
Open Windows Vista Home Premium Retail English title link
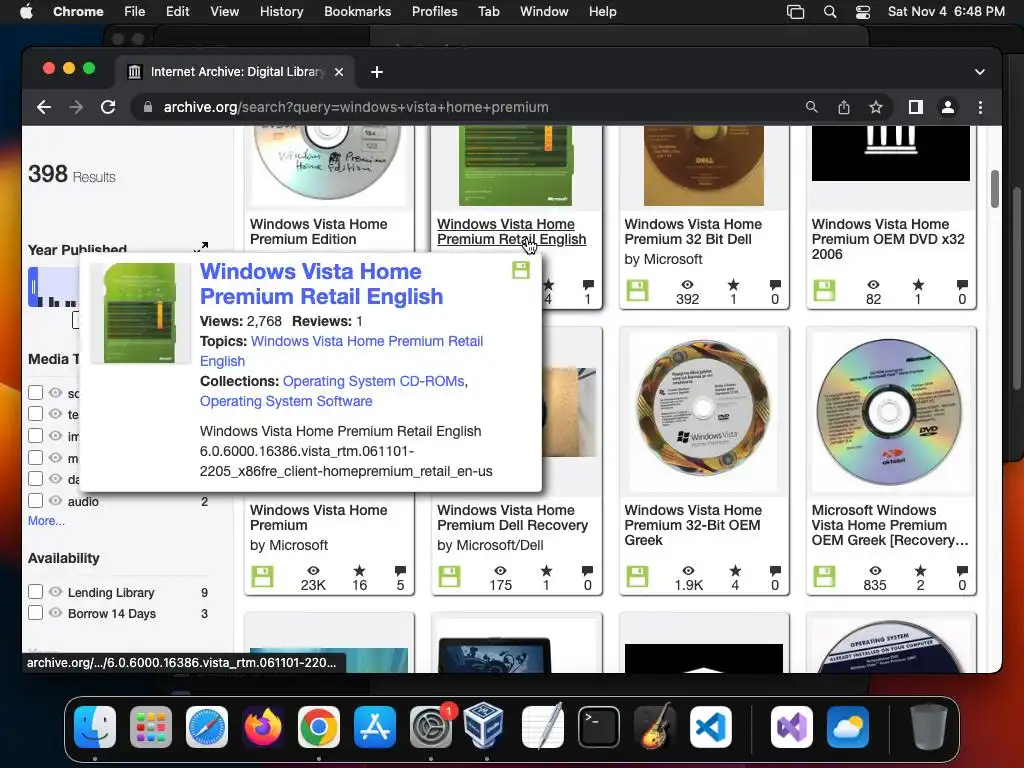321,283
